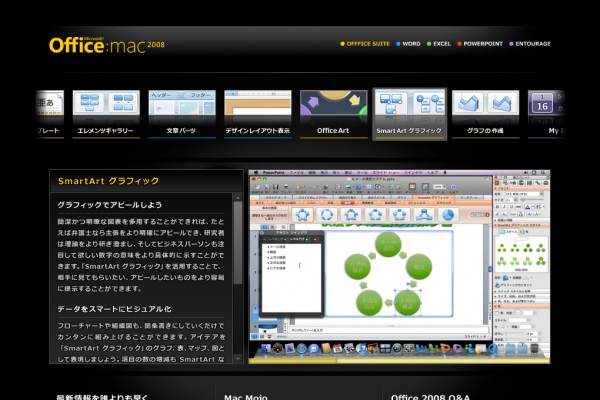Switch to normal view button

click(254, 336)
